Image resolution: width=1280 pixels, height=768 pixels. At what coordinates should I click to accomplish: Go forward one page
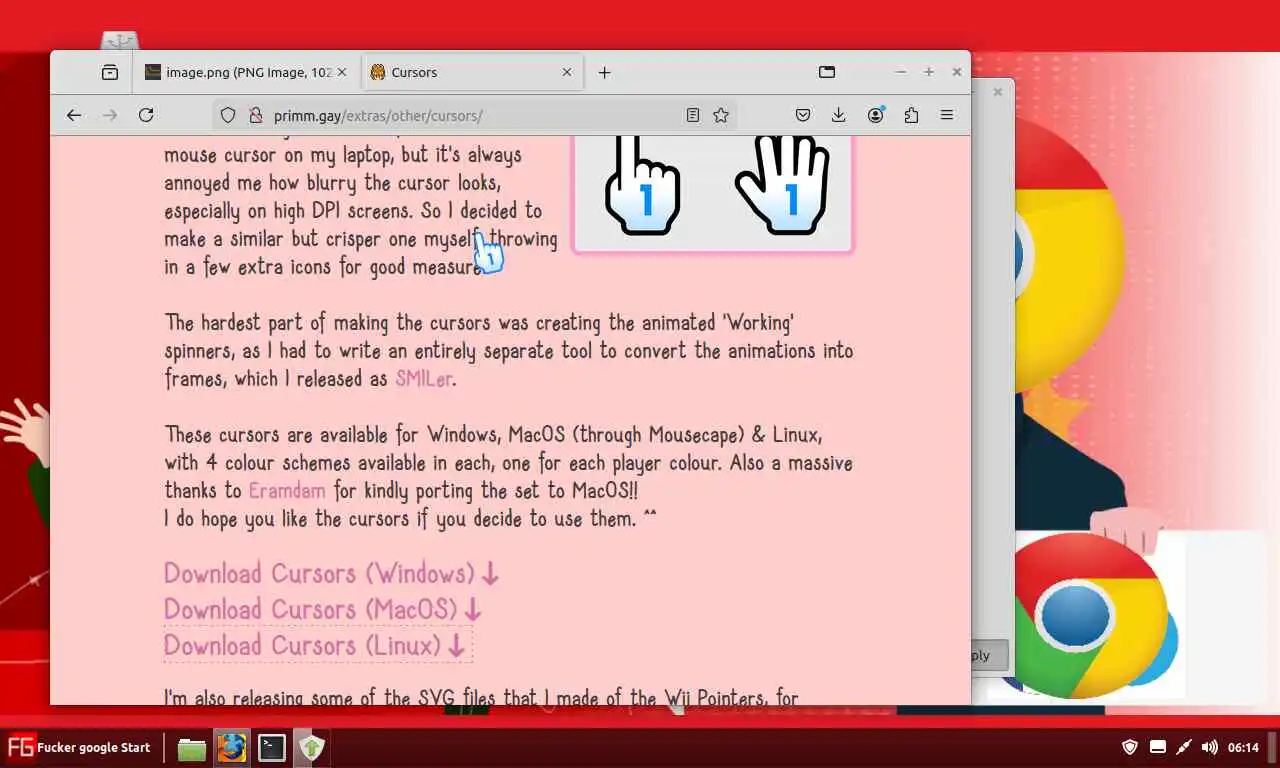pos(110,115)
